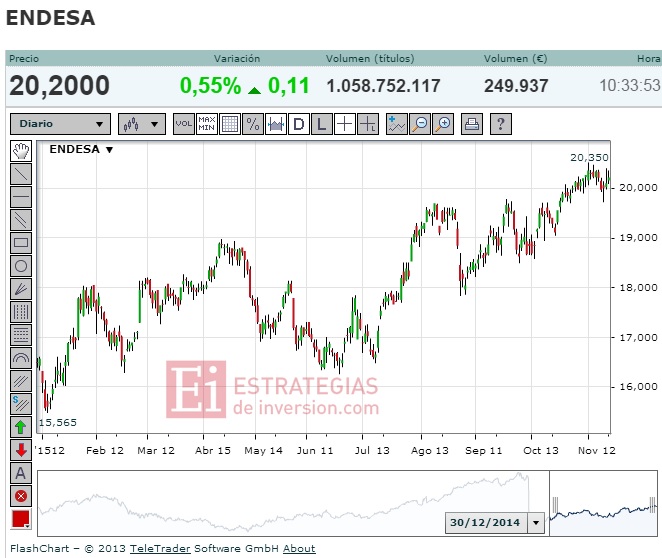Enable the crosshair cursor

coord(345,124)
